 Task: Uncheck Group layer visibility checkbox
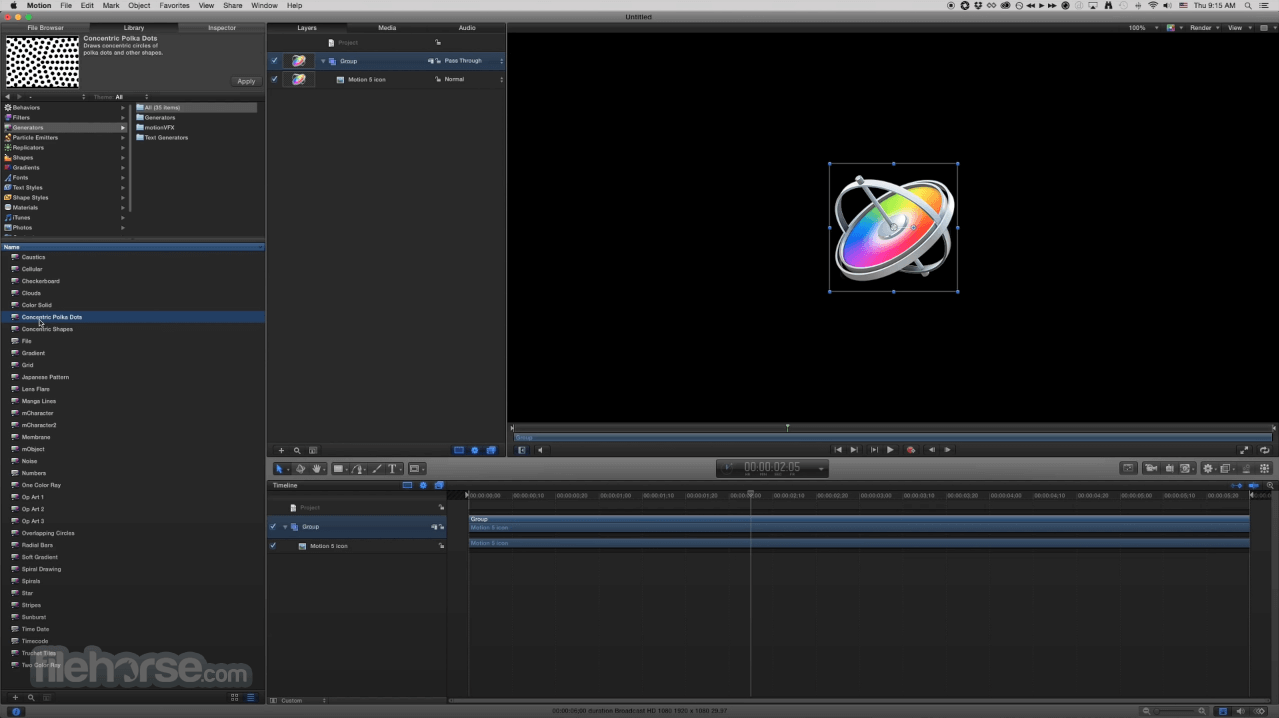(x=274, y=61)
